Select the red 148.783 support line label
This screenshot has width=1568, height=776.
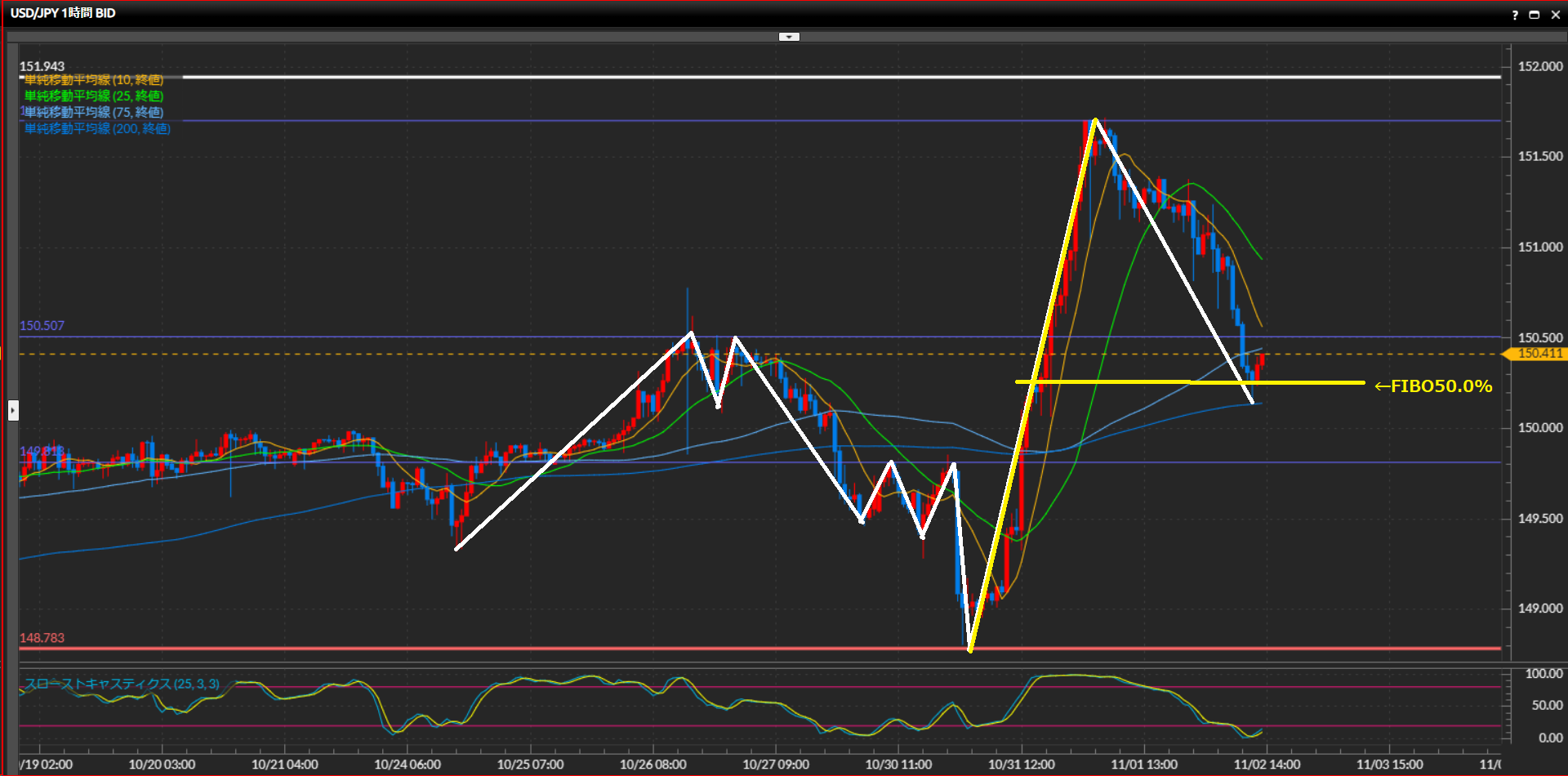(42, 638)
